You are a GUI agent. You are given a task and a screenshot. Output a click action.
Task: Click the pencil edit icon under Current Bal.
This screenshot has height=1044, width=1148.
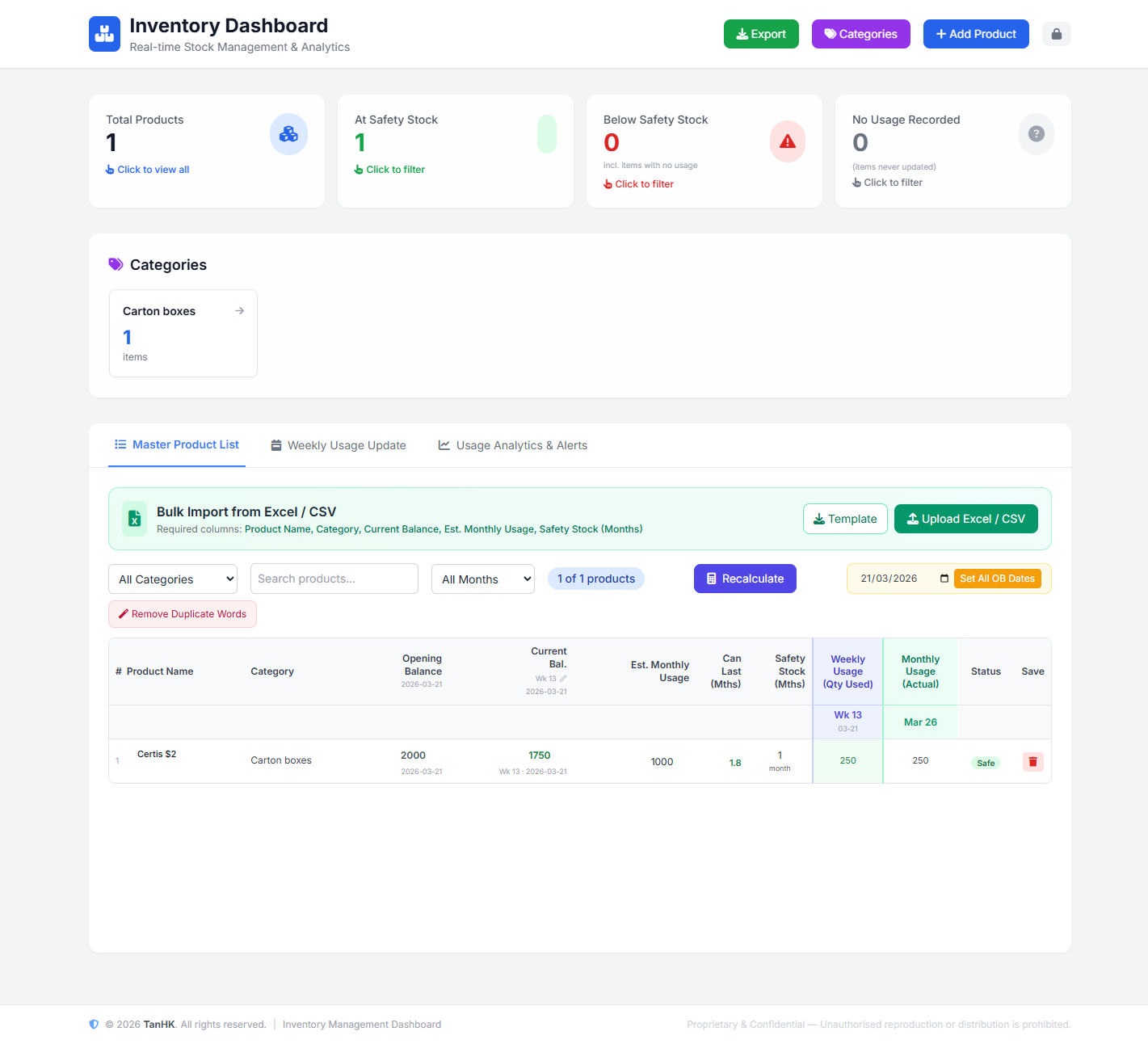click(x=563, y=679)
